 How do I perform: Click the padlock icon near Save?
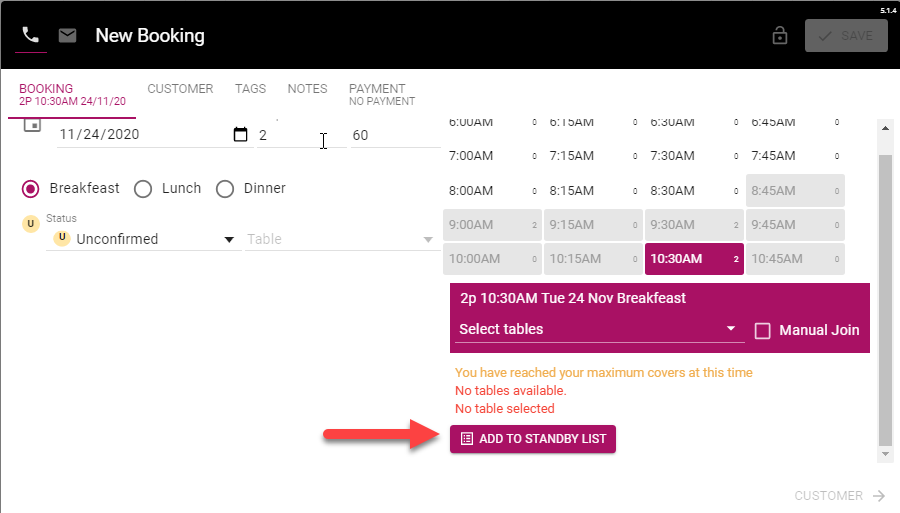pos(780,36)
